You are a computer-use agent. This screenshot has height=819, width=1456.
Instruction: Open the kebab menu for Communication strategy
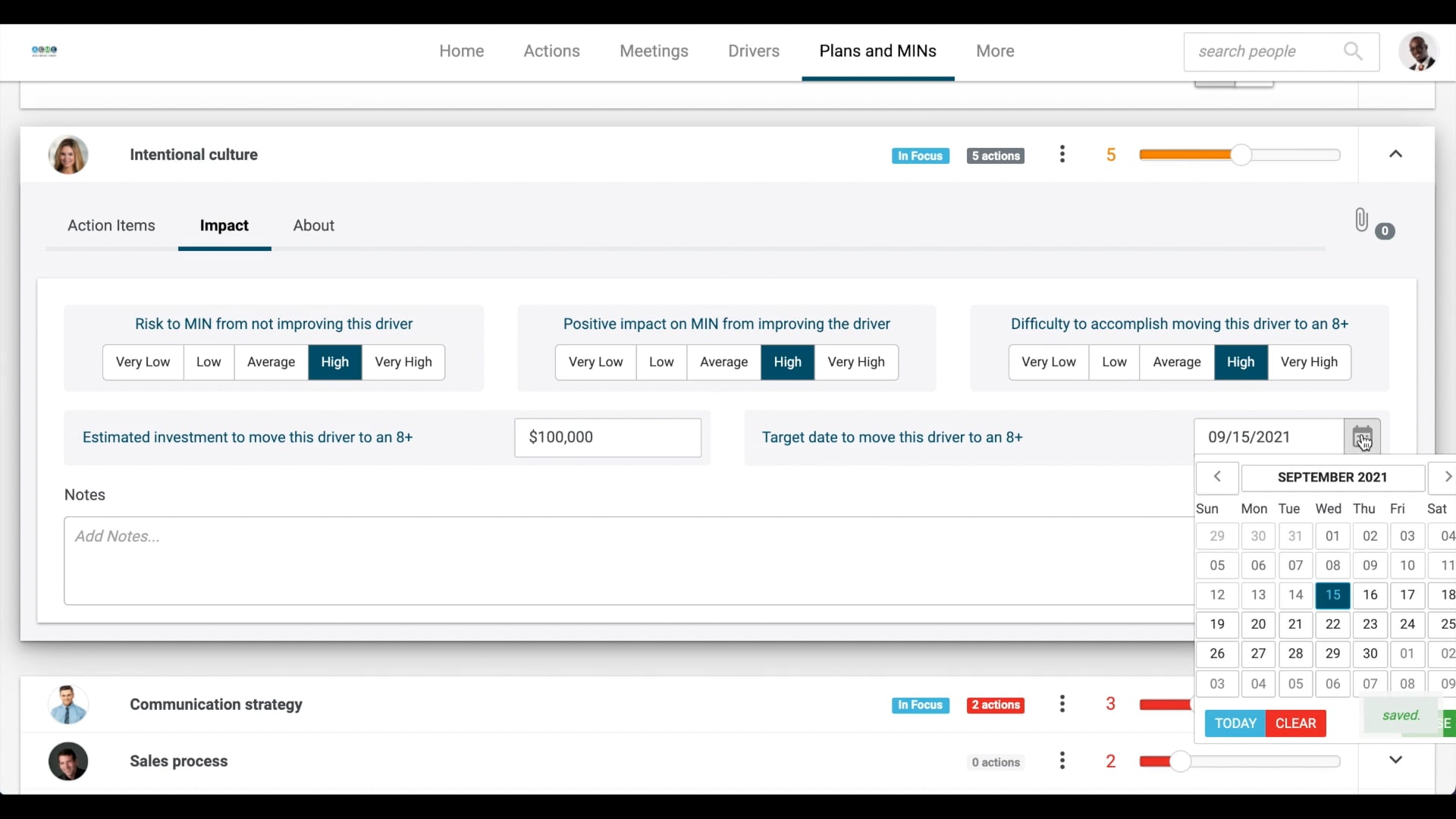pos(1062,704)
